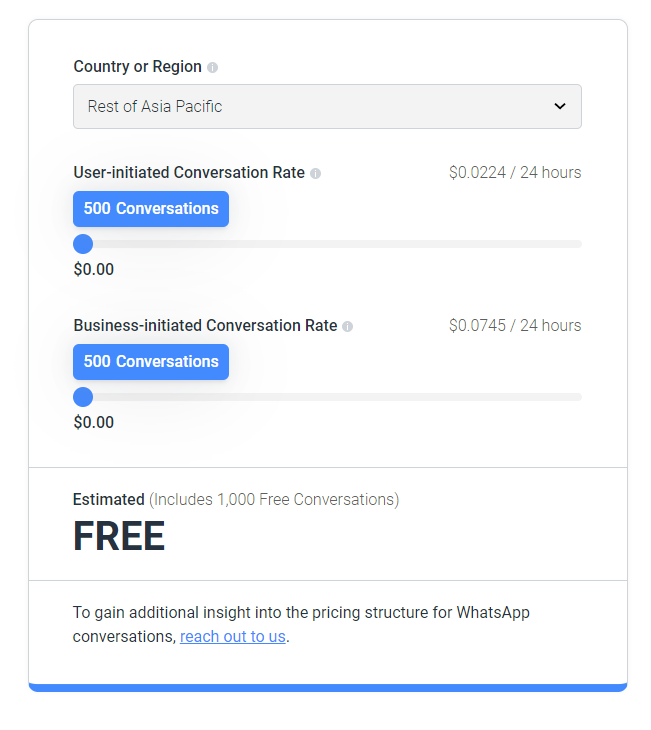The height and width of the screenshot is (730, 651).
Task: Click the $0.0745 / 24 hours rate text
Action: pyautogui.click(x=515, y=325)
